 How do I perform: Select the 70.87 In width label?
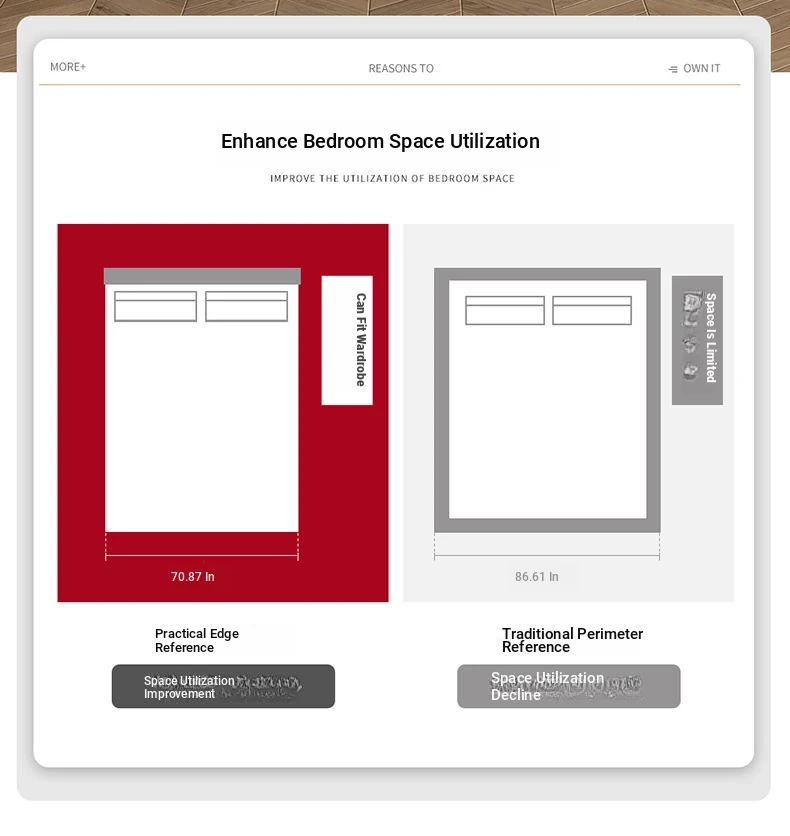point(193,577)
